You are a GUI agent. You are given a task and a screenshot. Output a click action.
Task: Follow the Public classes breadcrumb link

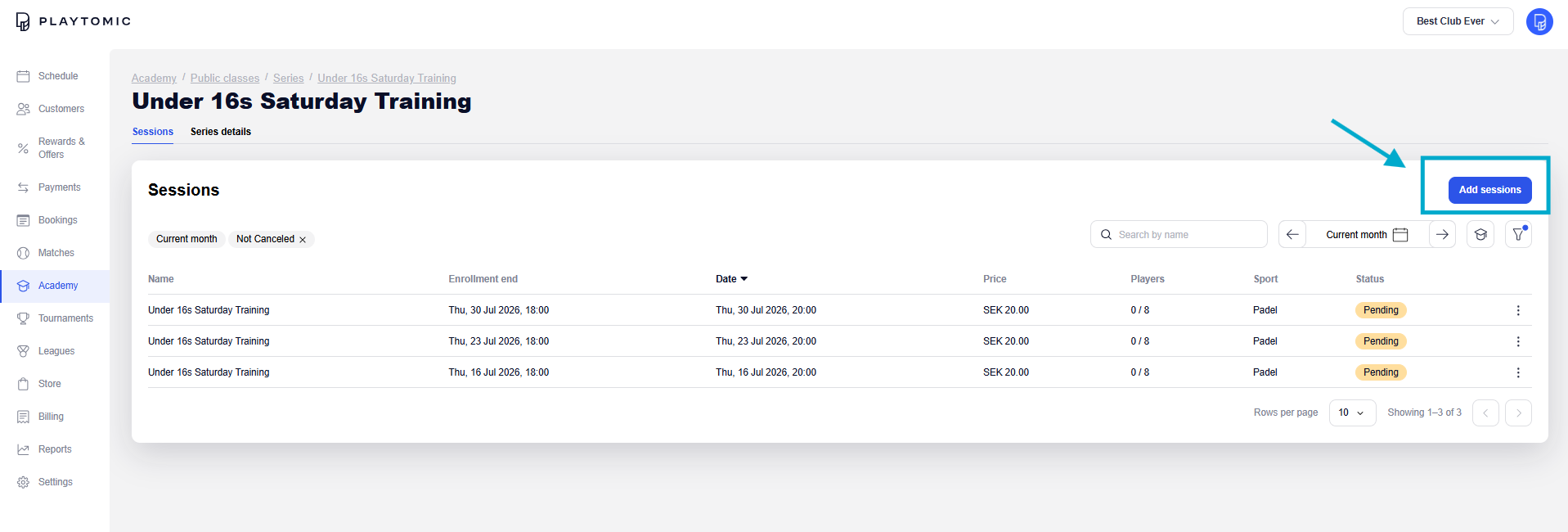pos(225,79)
